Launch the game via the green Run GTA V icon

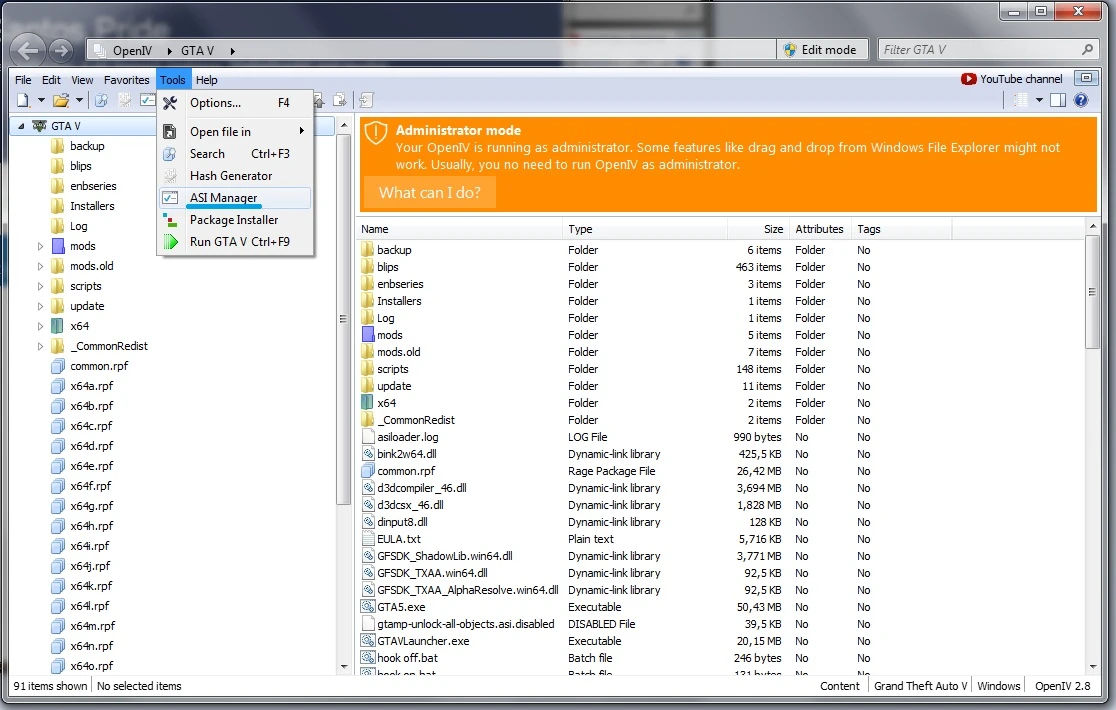pyautogui.click(x=172, y=241)
